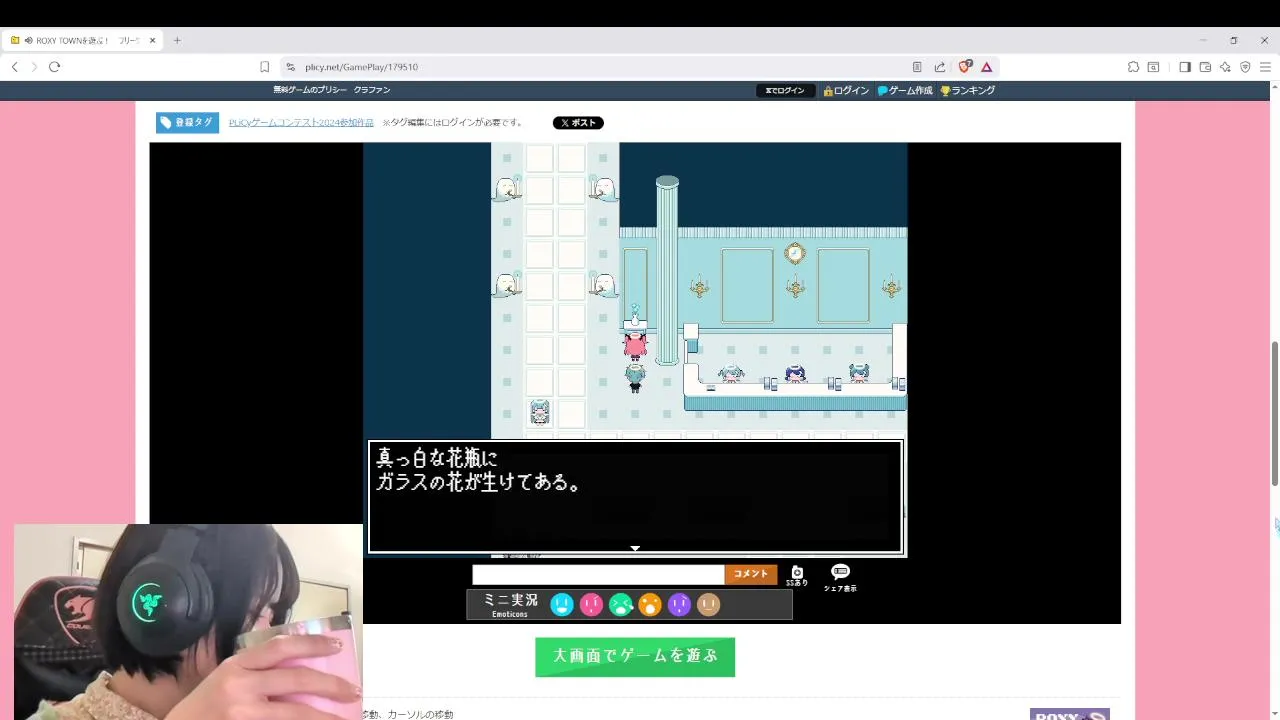The height and width of the screenshot is (720, 1280).
Task: Click the 登録タグ label badge
Action: coord(187,122)
